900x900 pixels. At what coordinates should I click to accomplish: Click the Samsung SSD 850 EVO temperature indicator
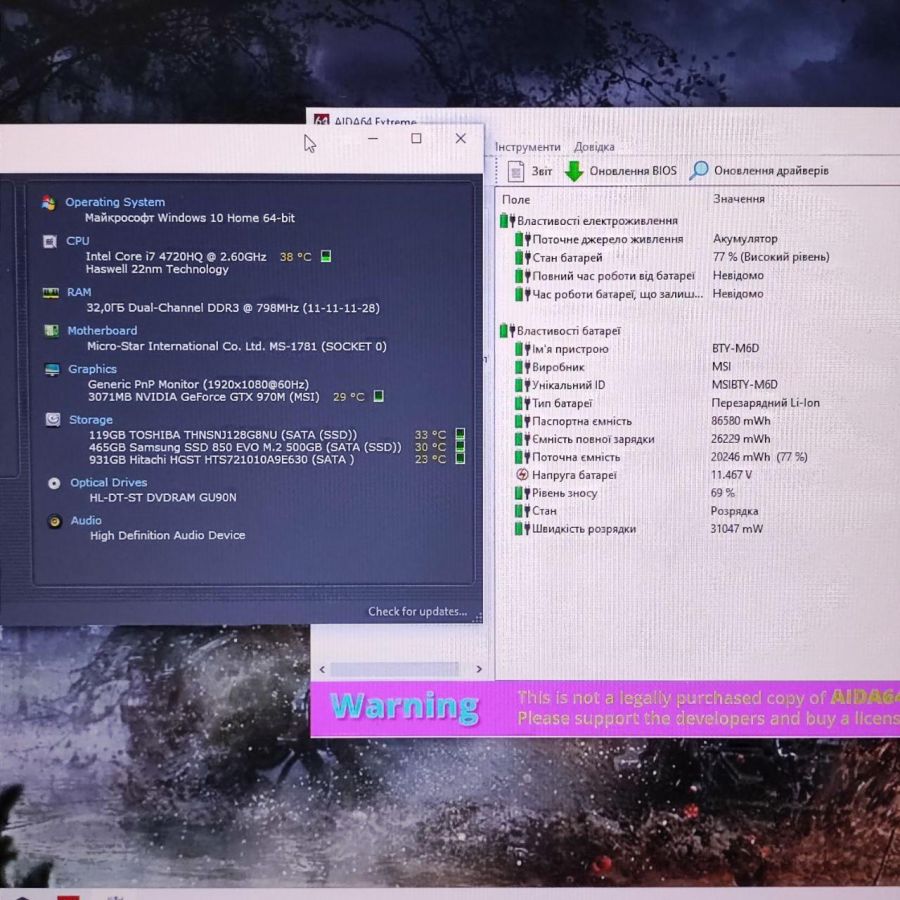460,446
